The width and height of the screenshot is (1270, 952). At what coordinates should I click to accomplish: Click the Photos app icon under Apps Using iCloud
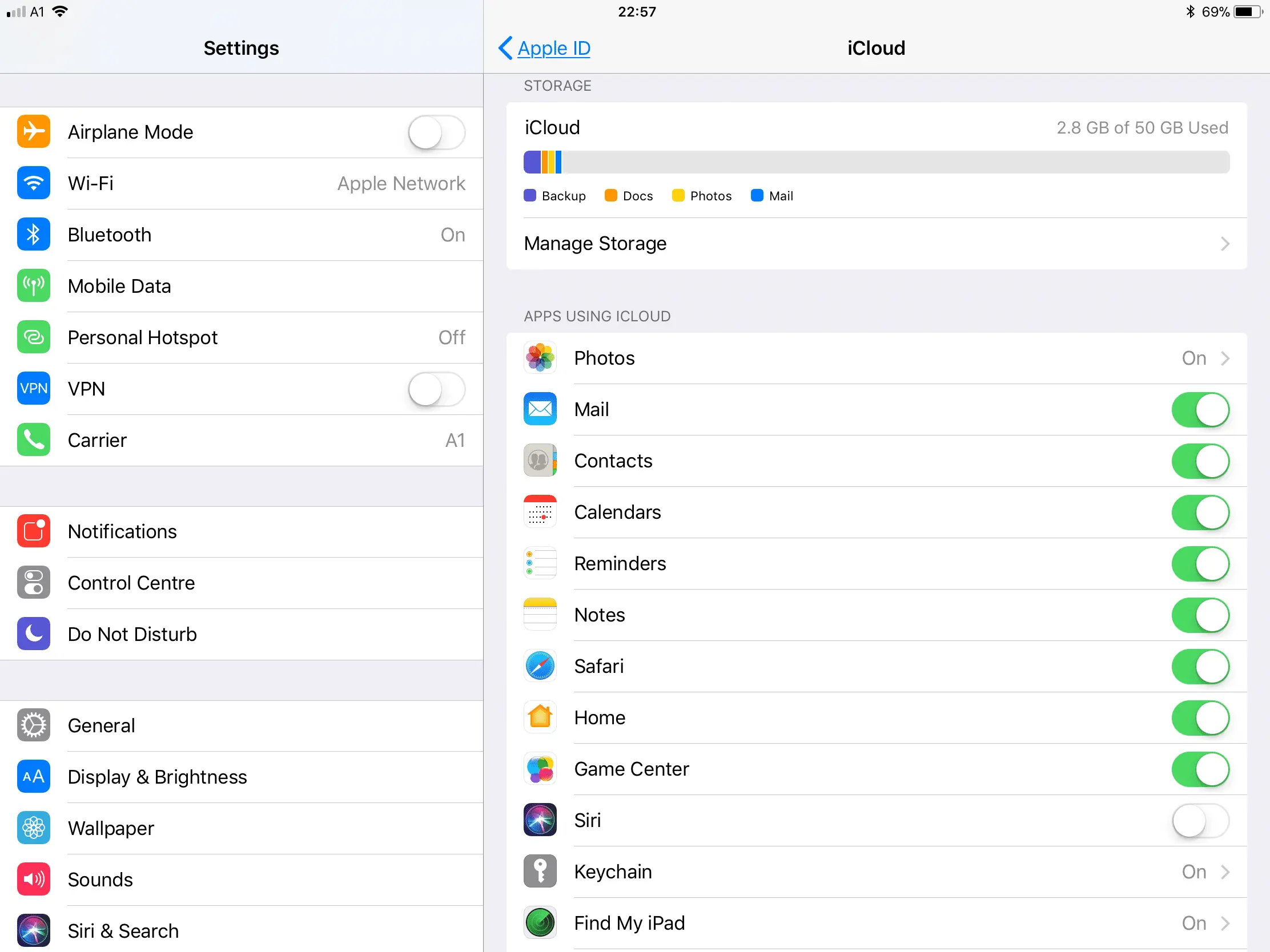(540, 357)
